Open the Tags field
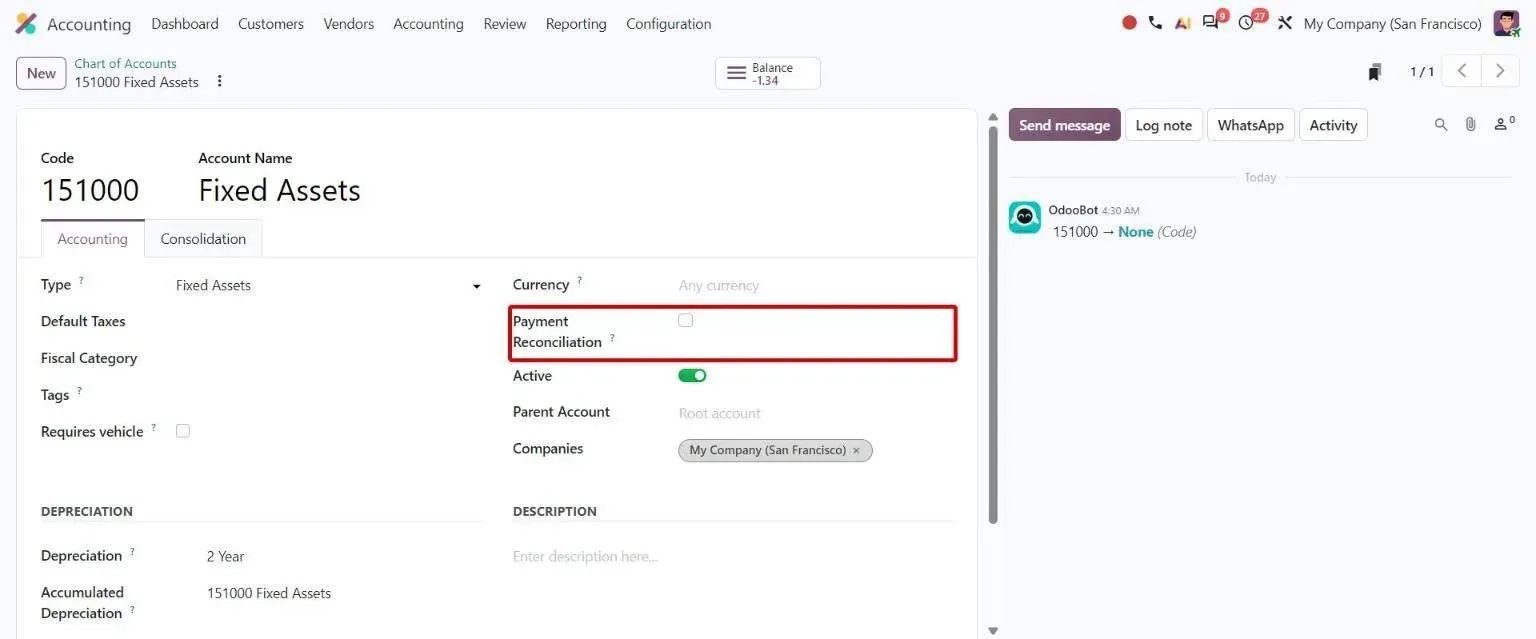Image resolution: width=1536 pixels, height=639 pixels. [x=328, y=395]
